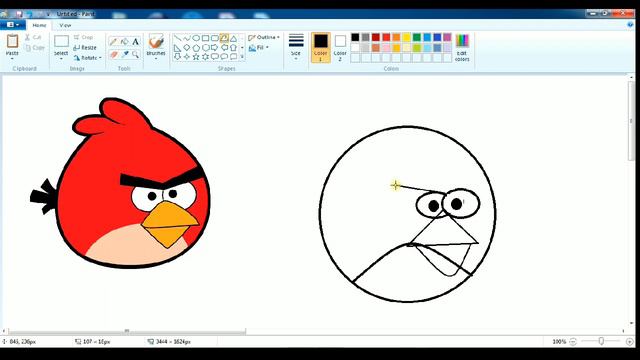The image size is (640, 360).
Task: Click the Resize button
Action: (x=85, y=47)
